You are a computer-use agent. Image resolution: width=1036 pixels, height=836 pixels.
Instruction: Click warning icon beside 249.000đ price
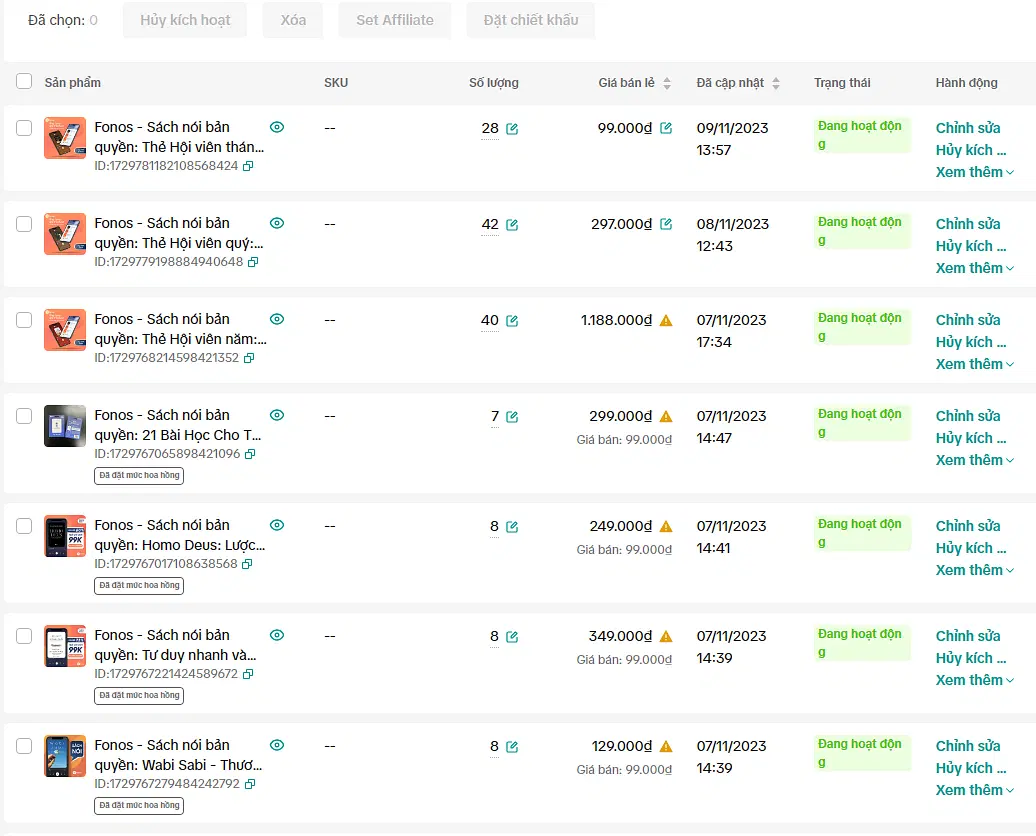[666, 526]
